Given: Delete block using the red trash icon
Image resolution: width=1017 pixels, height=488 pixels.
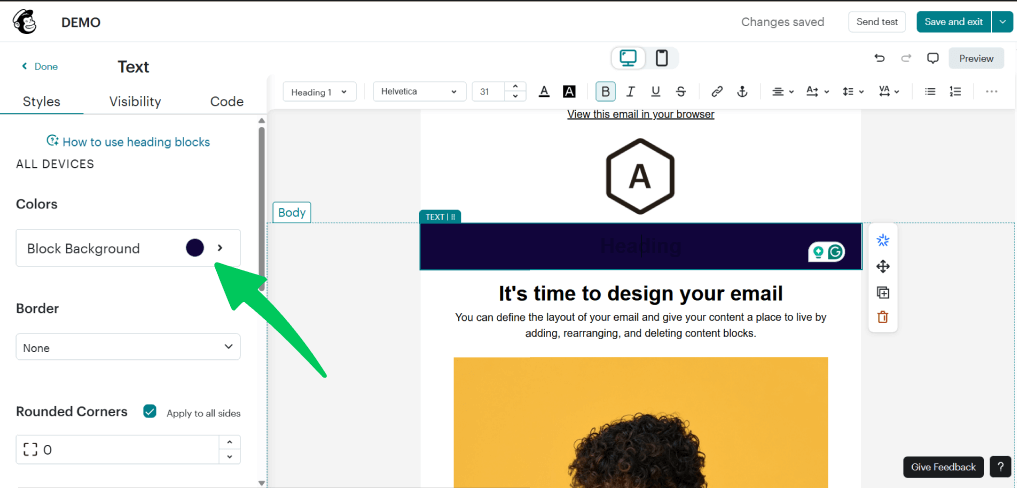Looking at the screenshot, I should click(882, 317).
